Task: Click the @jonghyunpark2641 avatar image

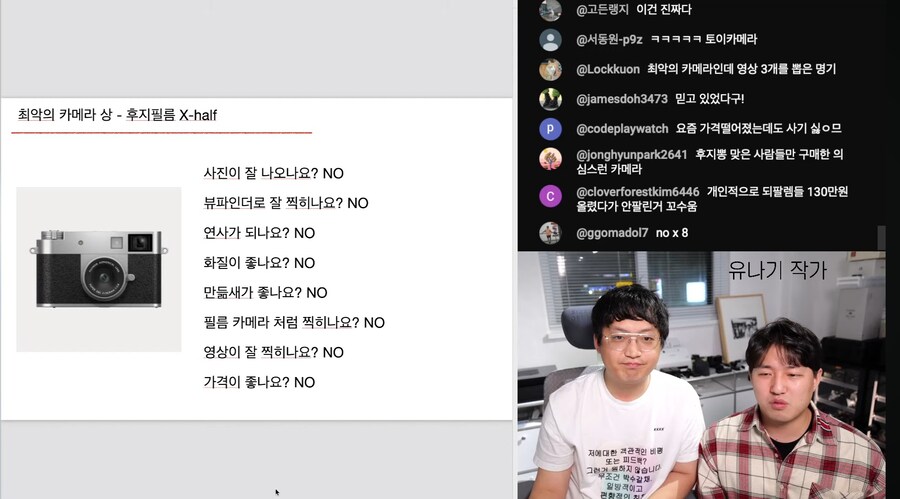Action: tap(550, 159)
